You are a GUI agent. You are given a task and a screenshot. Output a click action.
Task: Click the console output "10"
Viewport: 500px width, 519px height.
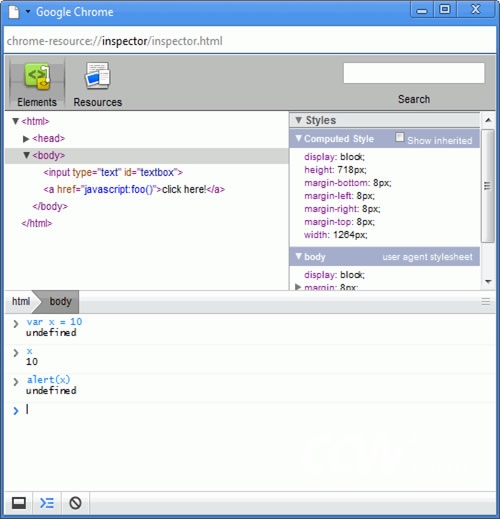pos(32,362)
